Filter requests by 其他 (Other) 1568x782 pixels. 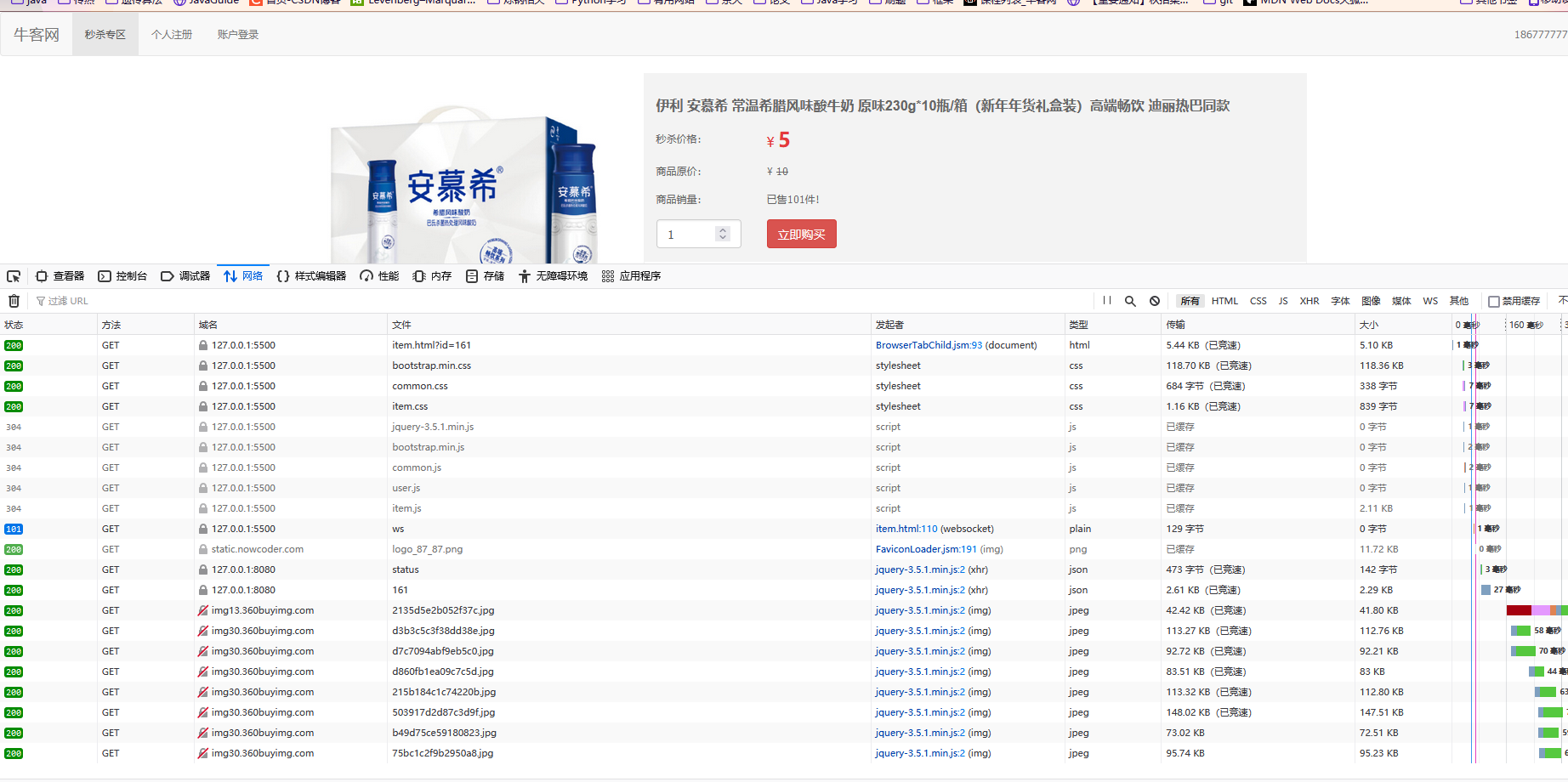coord(1459,301)
